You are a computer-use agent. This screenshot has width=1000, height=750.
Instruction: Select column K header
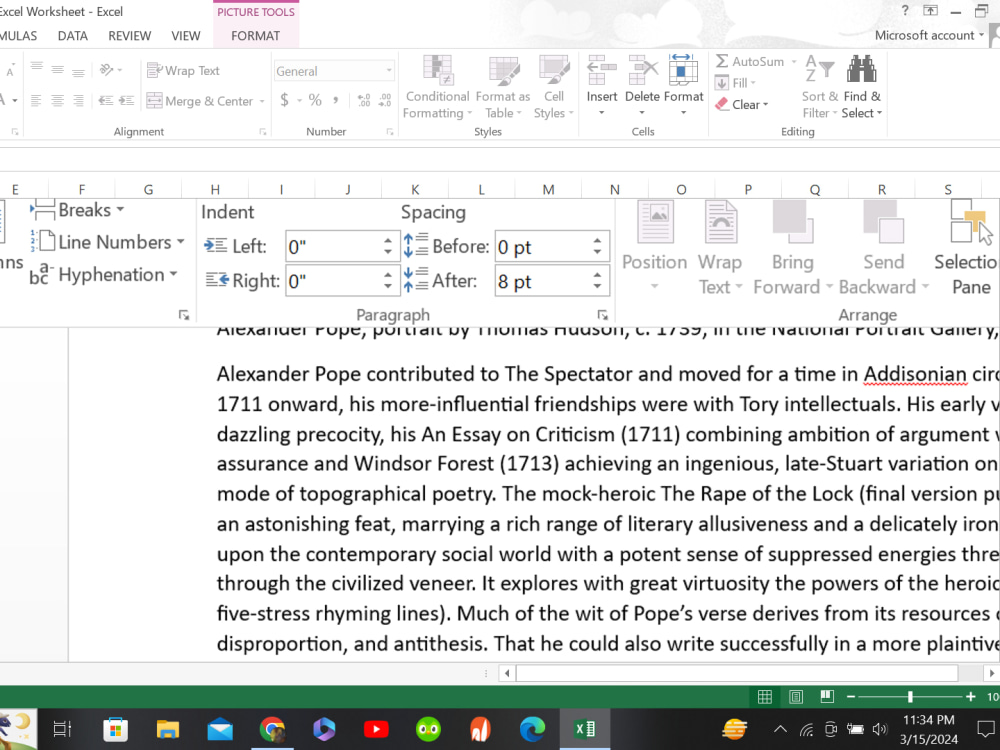point(415,189)
